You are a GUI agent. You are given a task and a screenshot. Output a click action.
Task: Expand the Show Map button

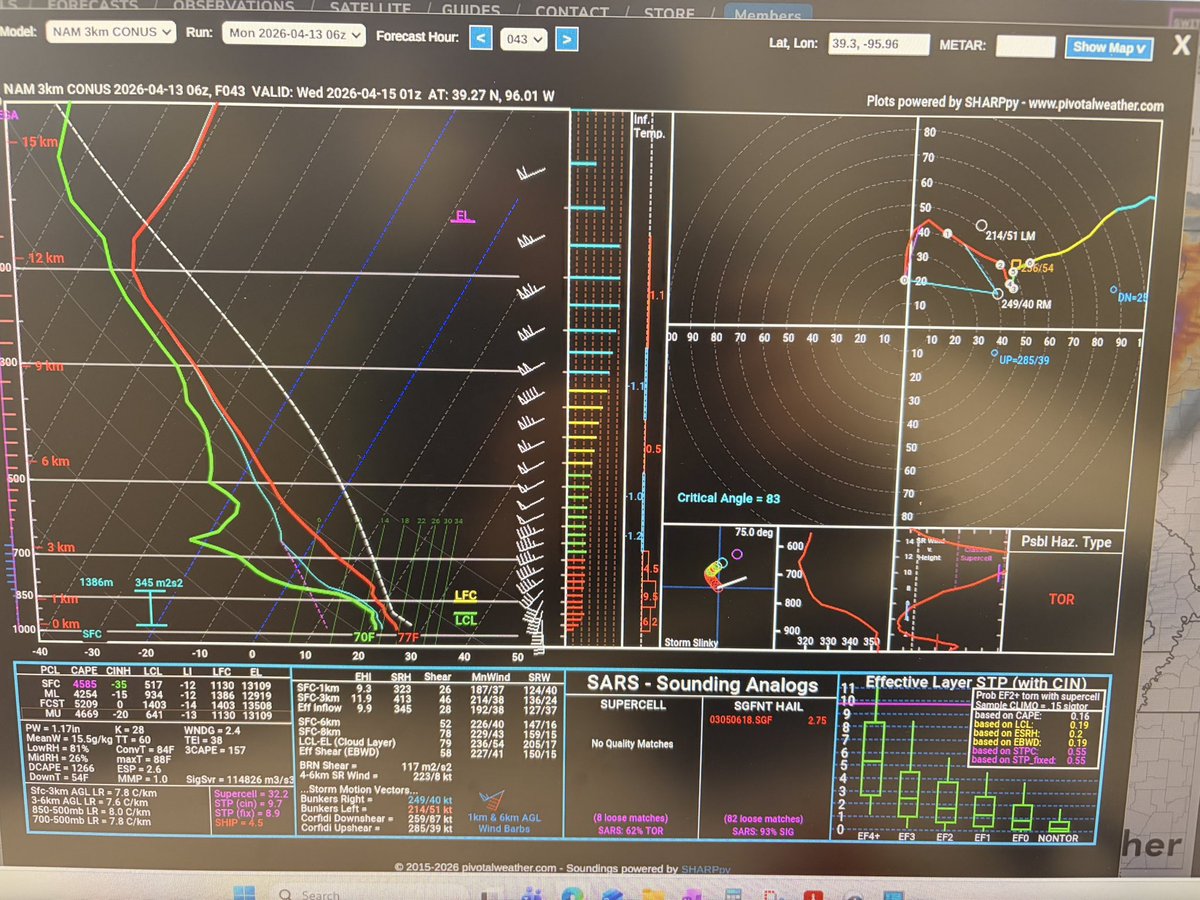[1109, 47]
